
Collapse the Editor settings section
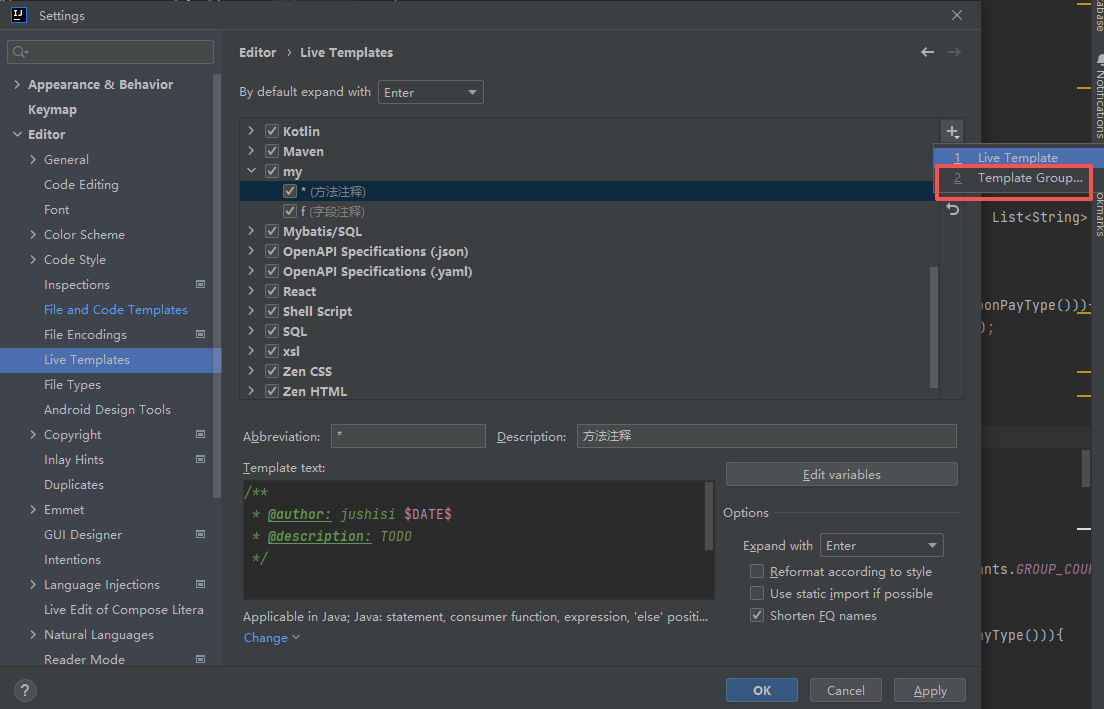click(18, 134)
